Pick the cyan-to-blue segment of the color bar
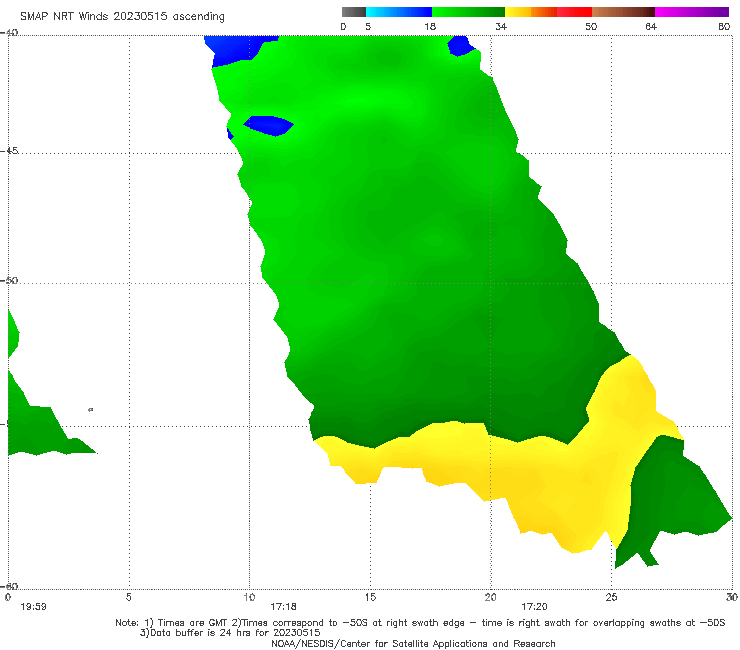Image resolution: width=740 pixels, height=650 pixels. pyautogui.click(x=399, y=12)
